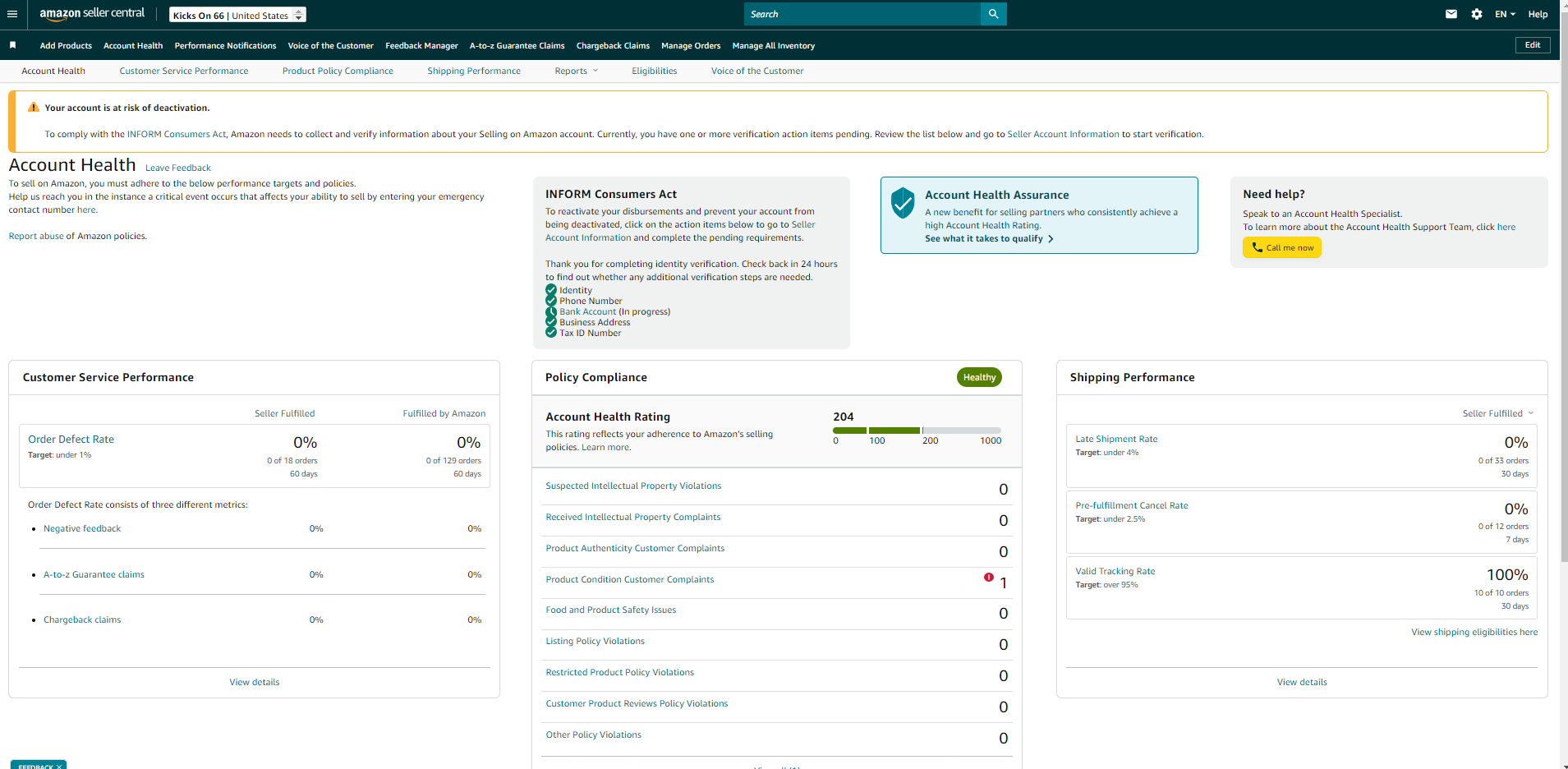Switch to the Shipping Performance tab
Viewport: 1568px width, 769px height.
click(474, 71)
